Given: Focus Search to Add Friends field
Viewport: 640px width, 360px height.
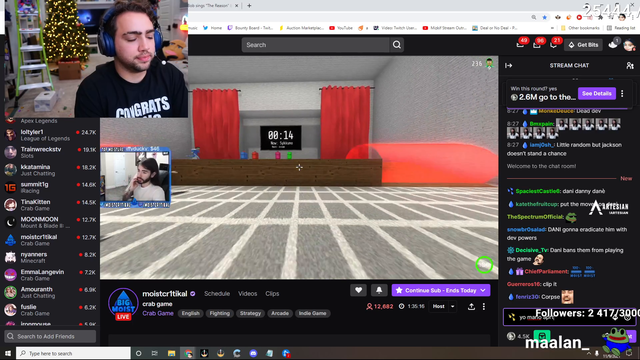Looking at the screenshot, I should click(50, 336).
